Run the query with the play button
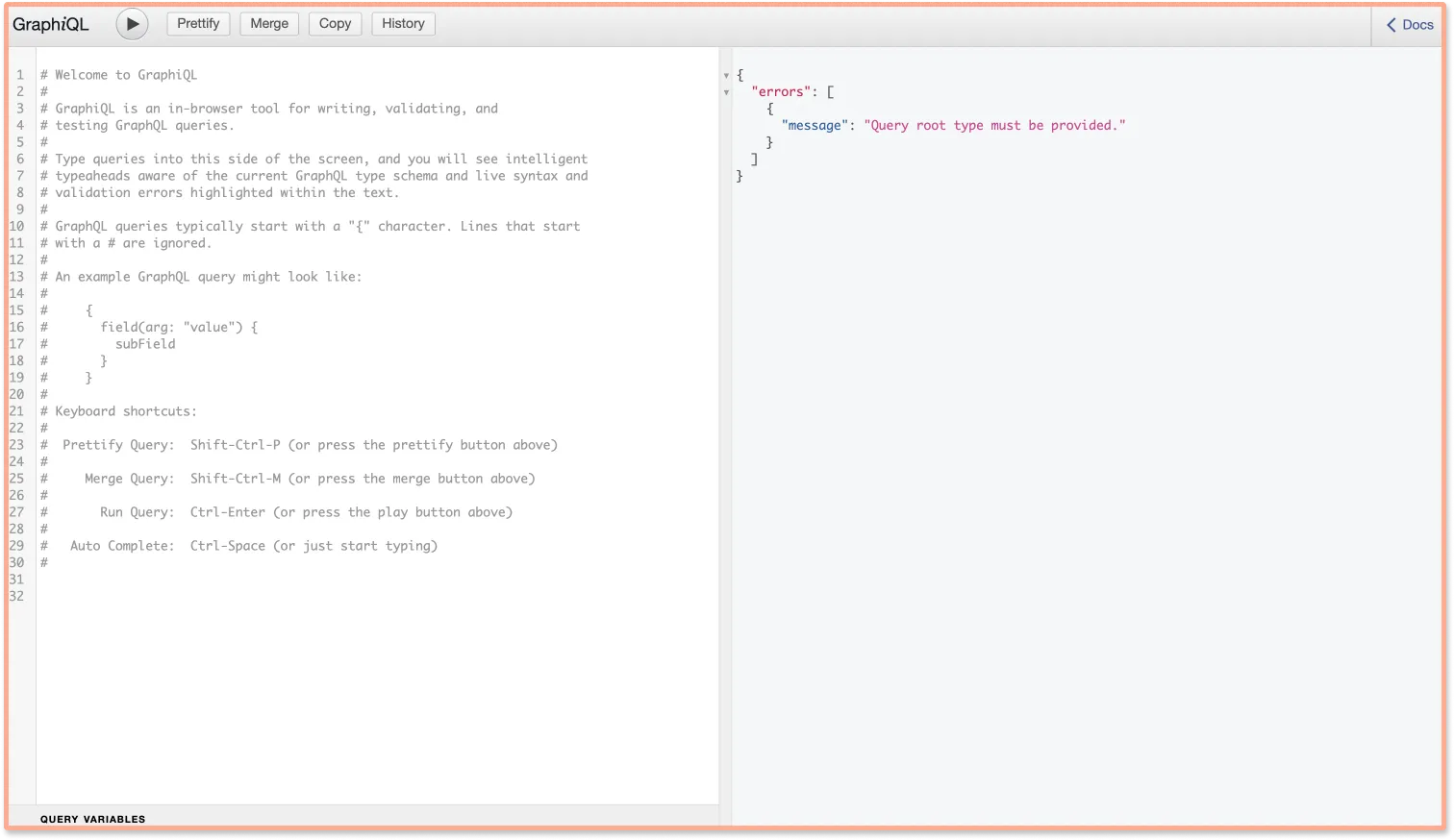1454x840 pixels. click(x=133, y=24)
